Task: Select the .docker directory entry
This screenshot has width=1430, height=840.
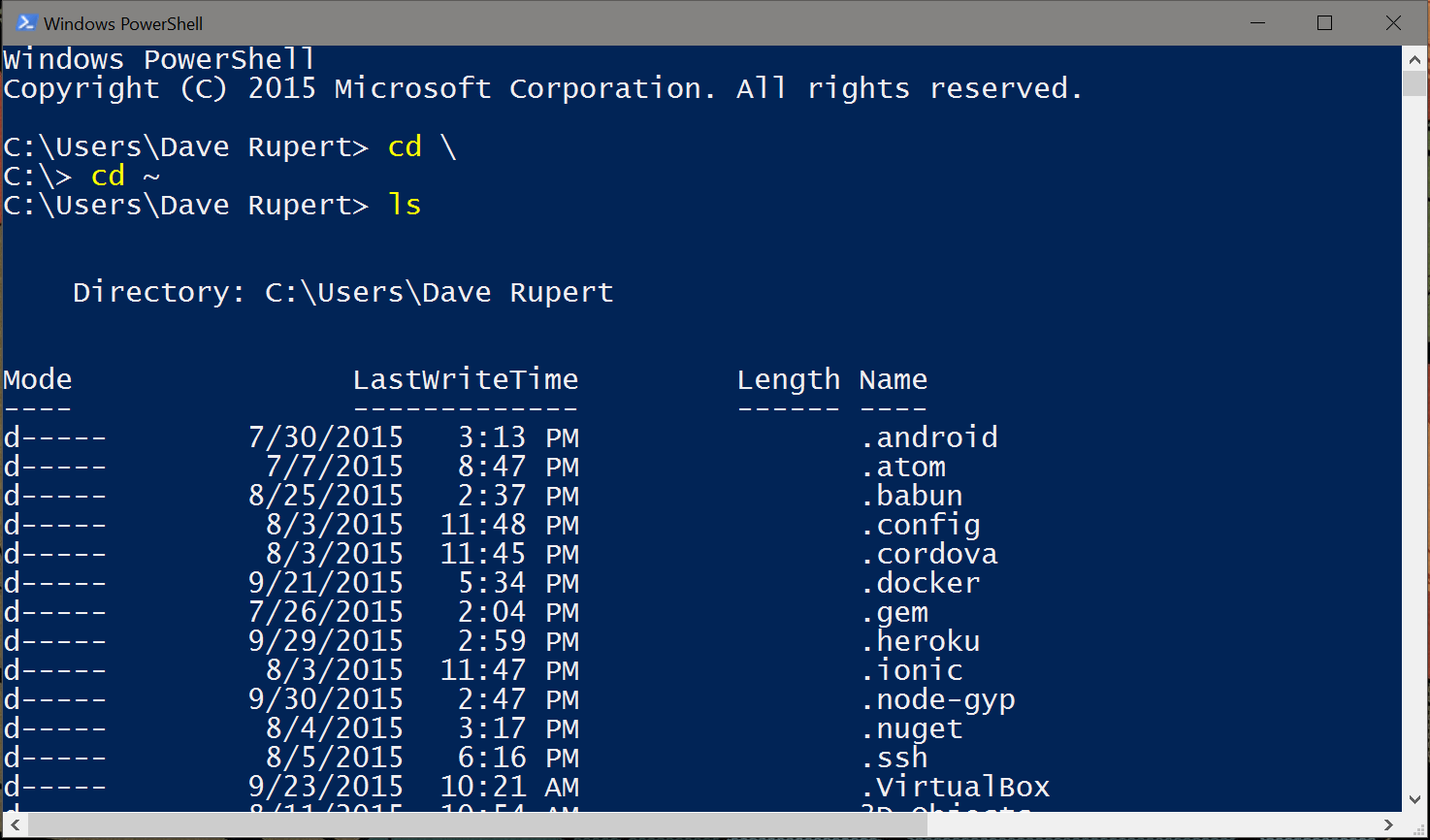Action: point(920,583)
